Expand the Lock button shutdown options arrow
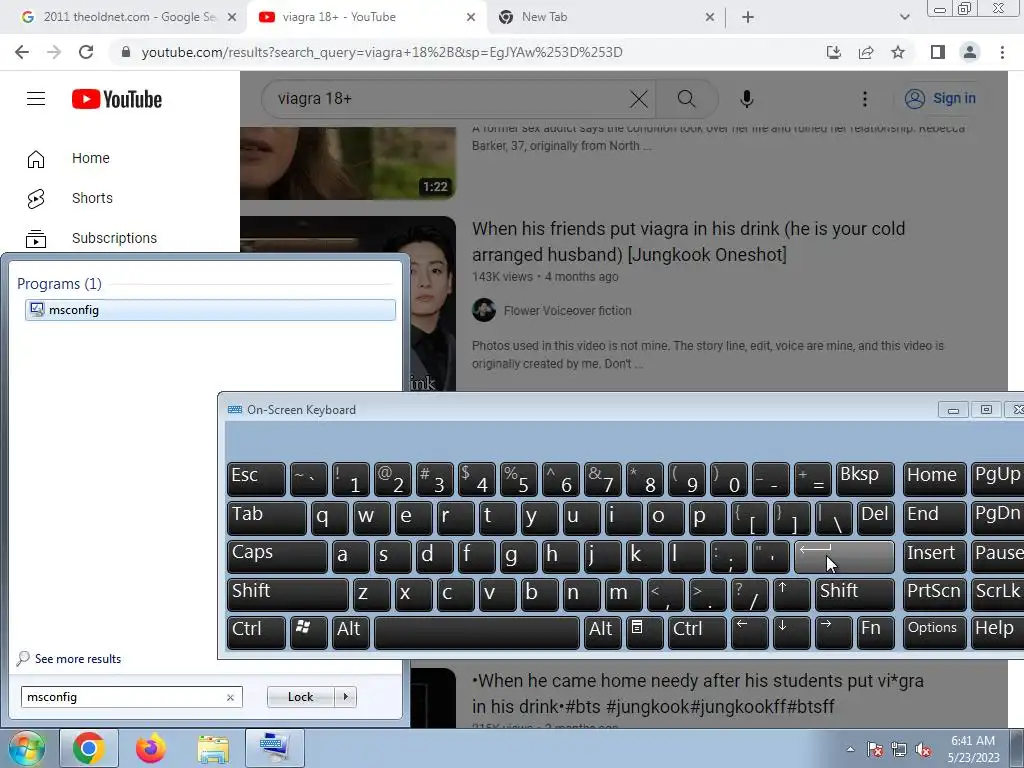The height and width of the screenshot is (768, 1024). (x=345, y=697)
